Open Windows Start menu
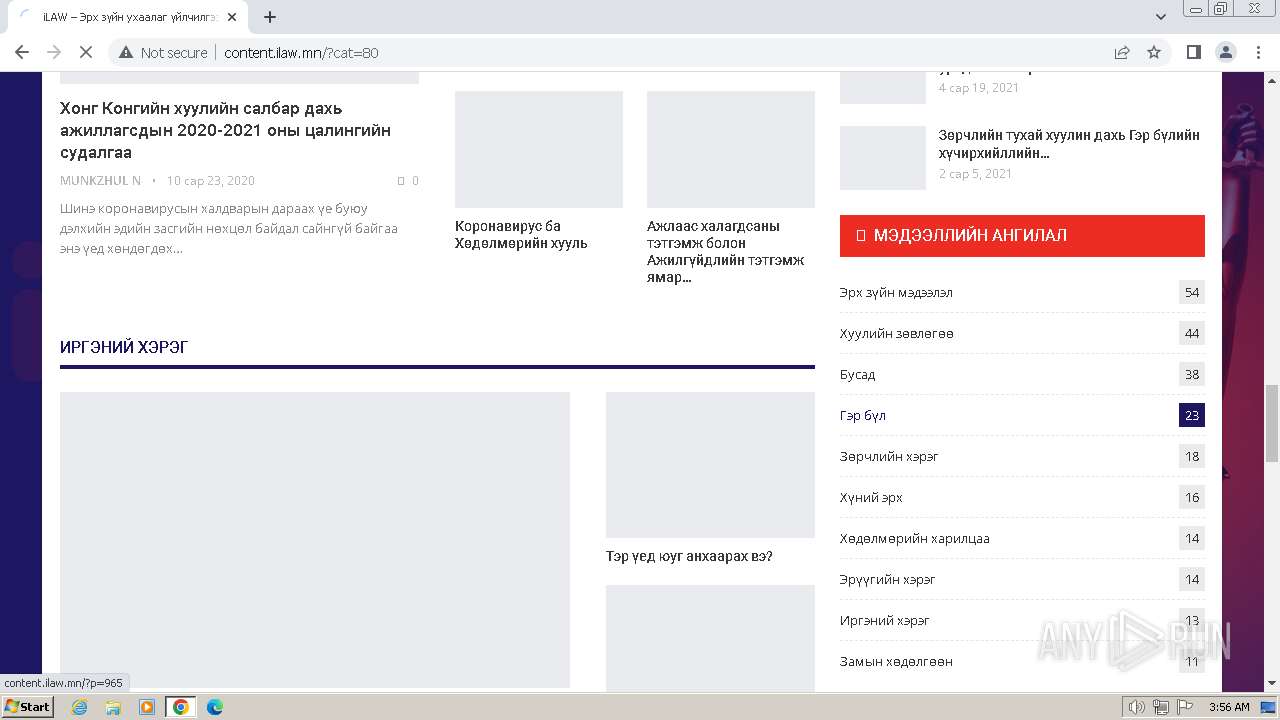1280x720 pixels. coord(28,707)
